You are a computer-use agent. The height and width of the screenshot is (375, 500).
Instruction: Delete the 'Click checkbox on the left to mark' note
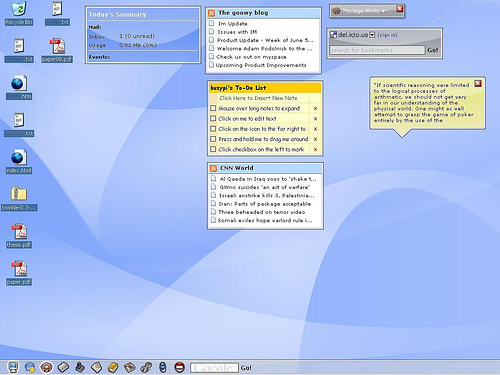315,150
